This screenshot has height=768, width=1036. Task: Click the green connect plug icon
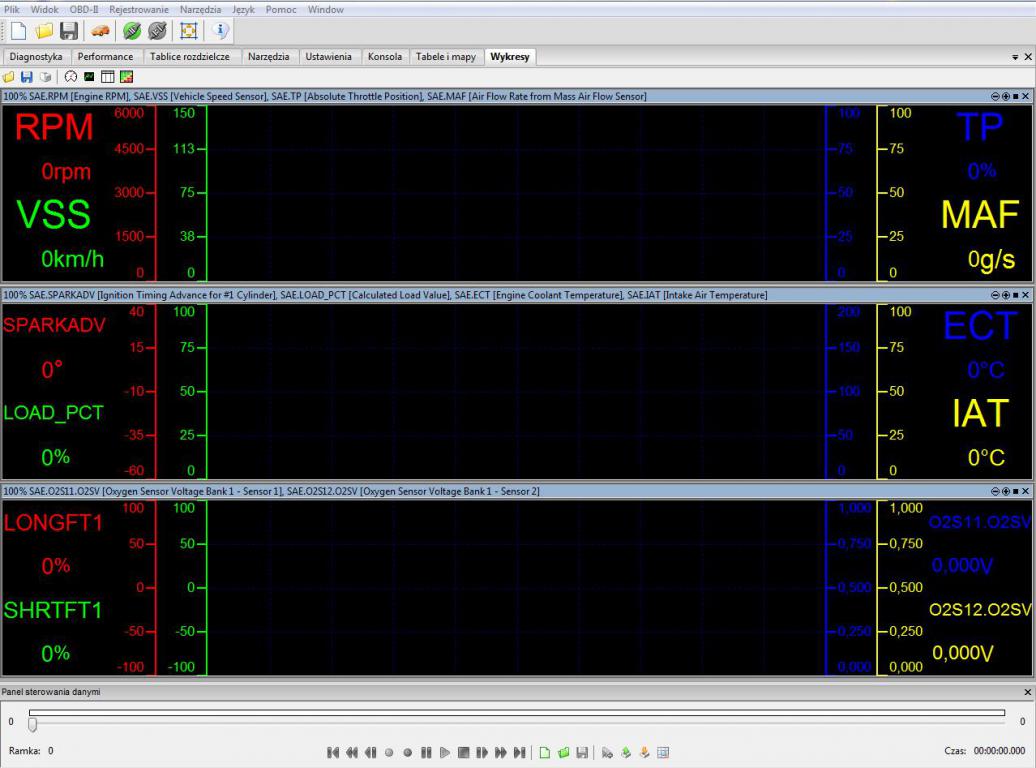point(132,31)
